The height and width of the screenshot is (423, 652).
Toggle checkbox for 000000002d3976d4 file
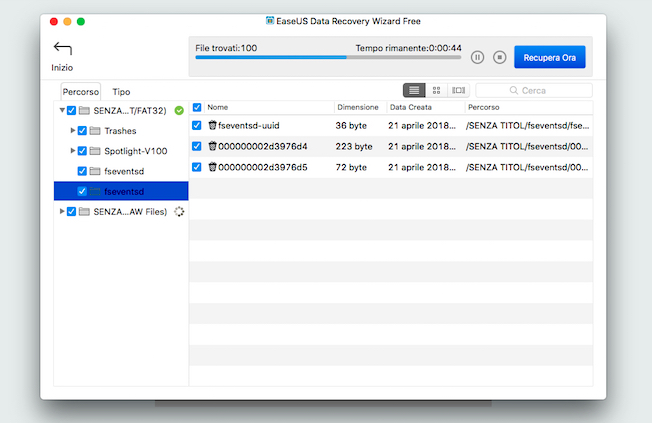[x=197, y=146]
